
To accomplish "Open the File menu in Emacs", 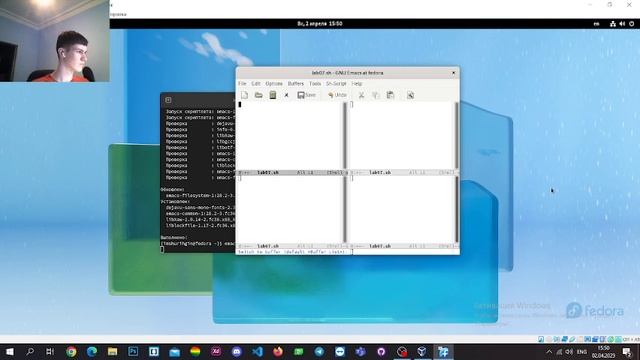I will pyautogui.click(x=242, y=83).
